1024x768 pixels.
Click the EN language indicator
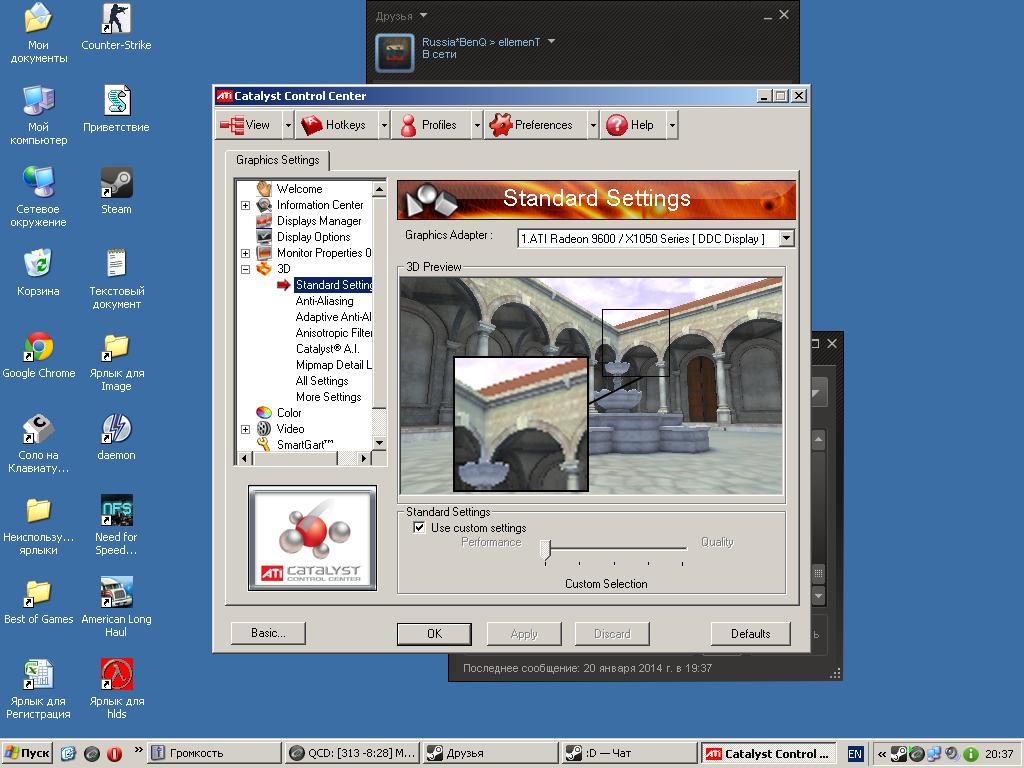tap(854, 754)
